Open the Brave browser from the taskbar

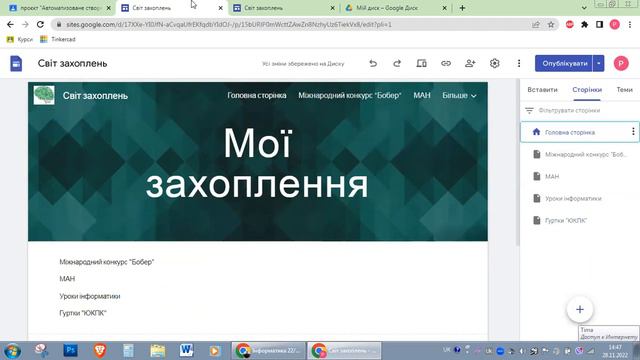[x=100, y=350]
